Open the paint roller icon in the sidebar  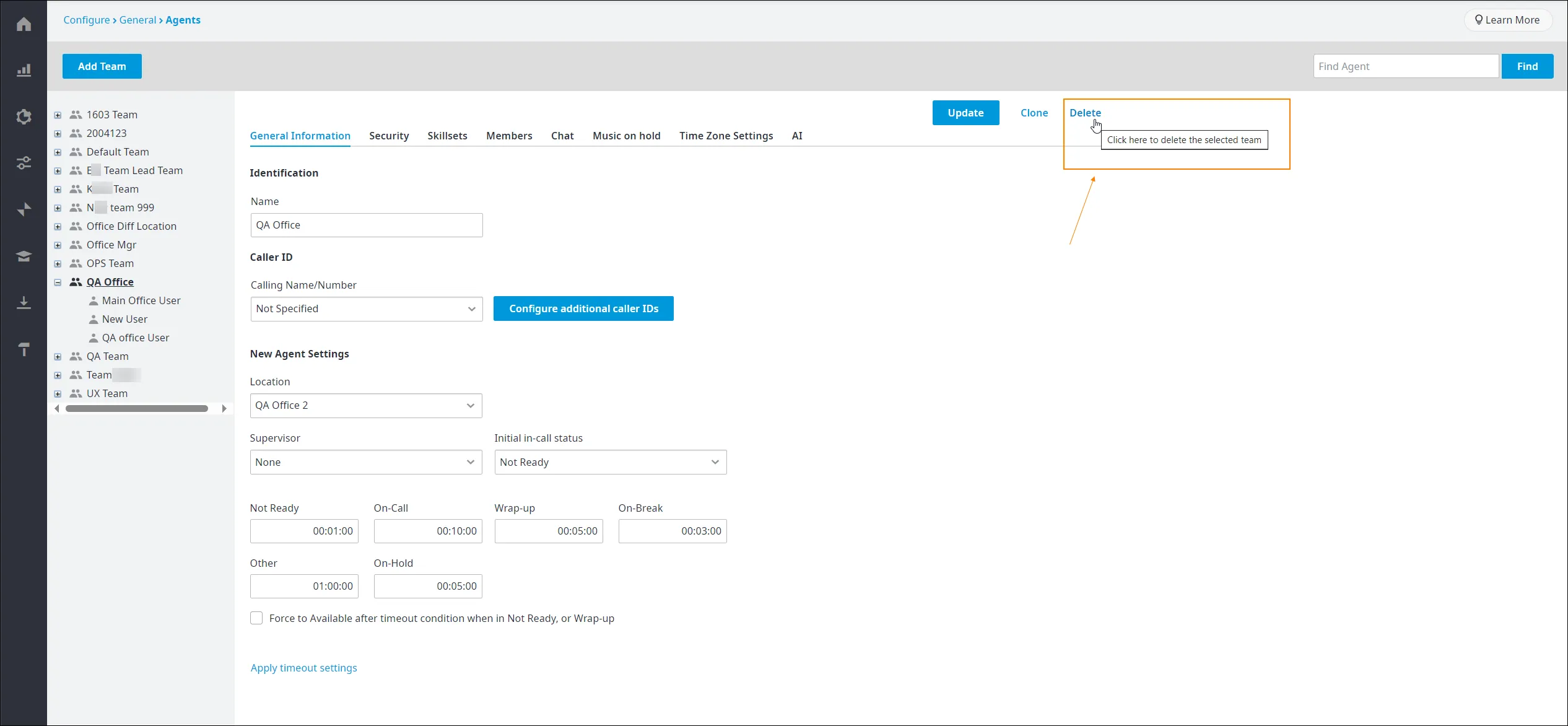(24, 349)
